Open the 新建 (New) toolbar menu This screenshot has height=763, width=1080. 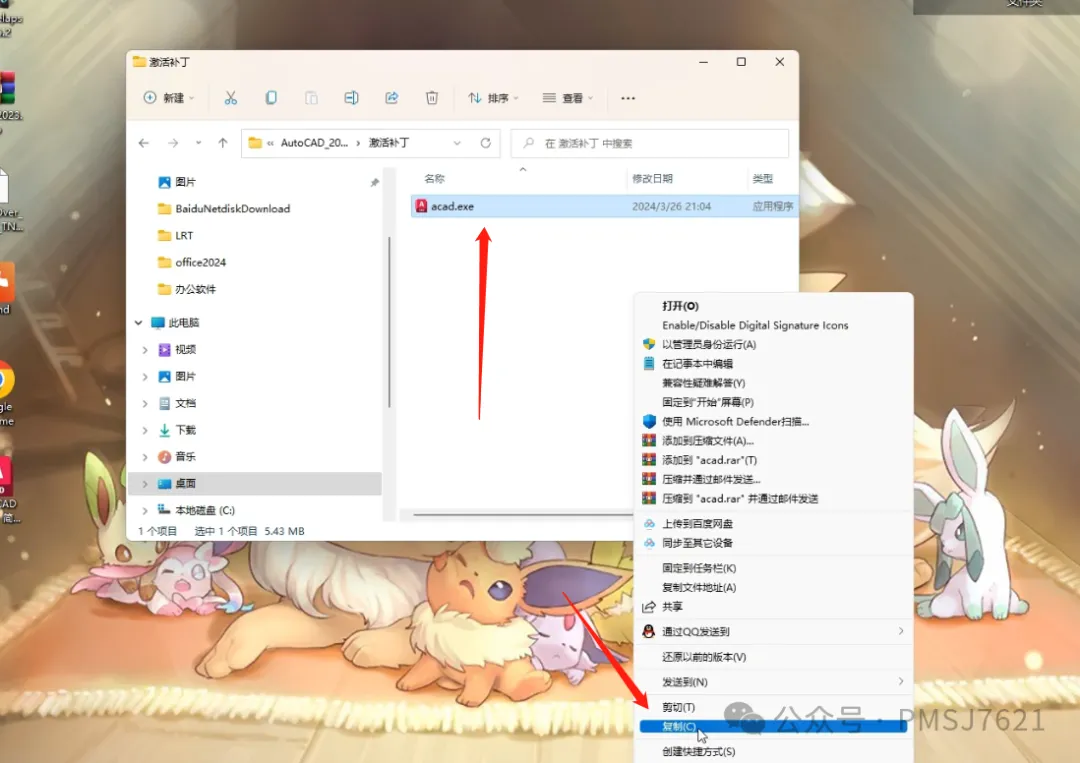(169, 98)
